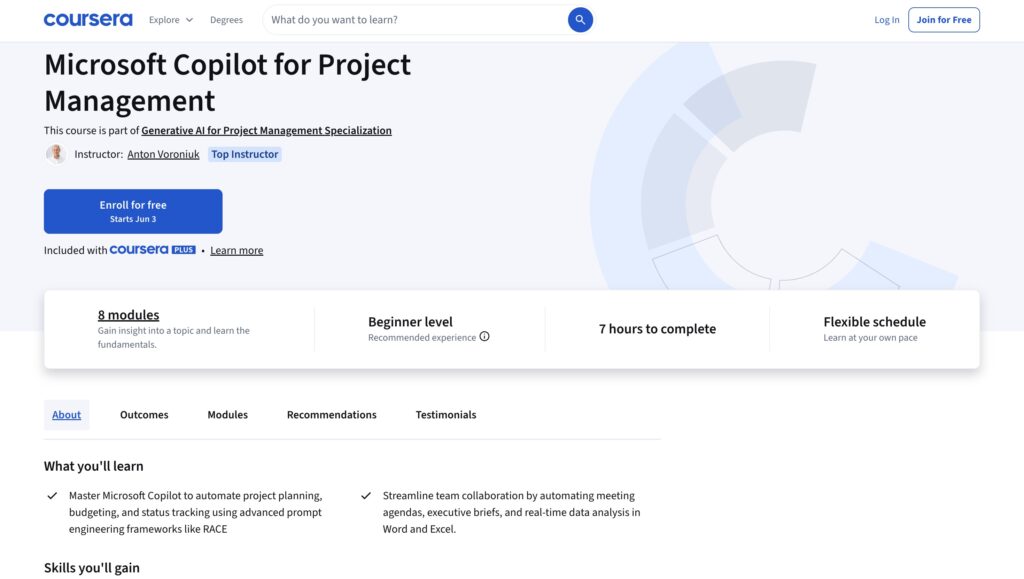Click the 'Streamline team collaboration' learning point
Screen dimensions: 1024x579
(x=511, y=512)
